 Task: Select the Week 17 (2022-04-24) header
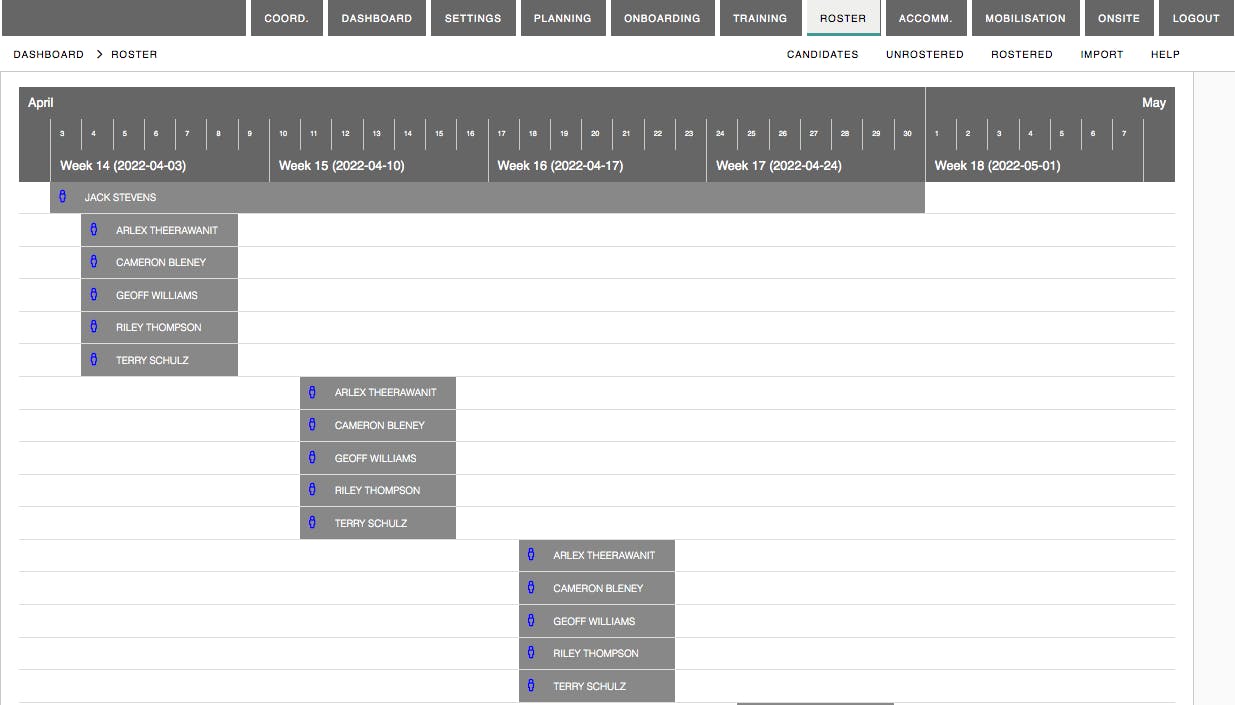pos(779,166)
